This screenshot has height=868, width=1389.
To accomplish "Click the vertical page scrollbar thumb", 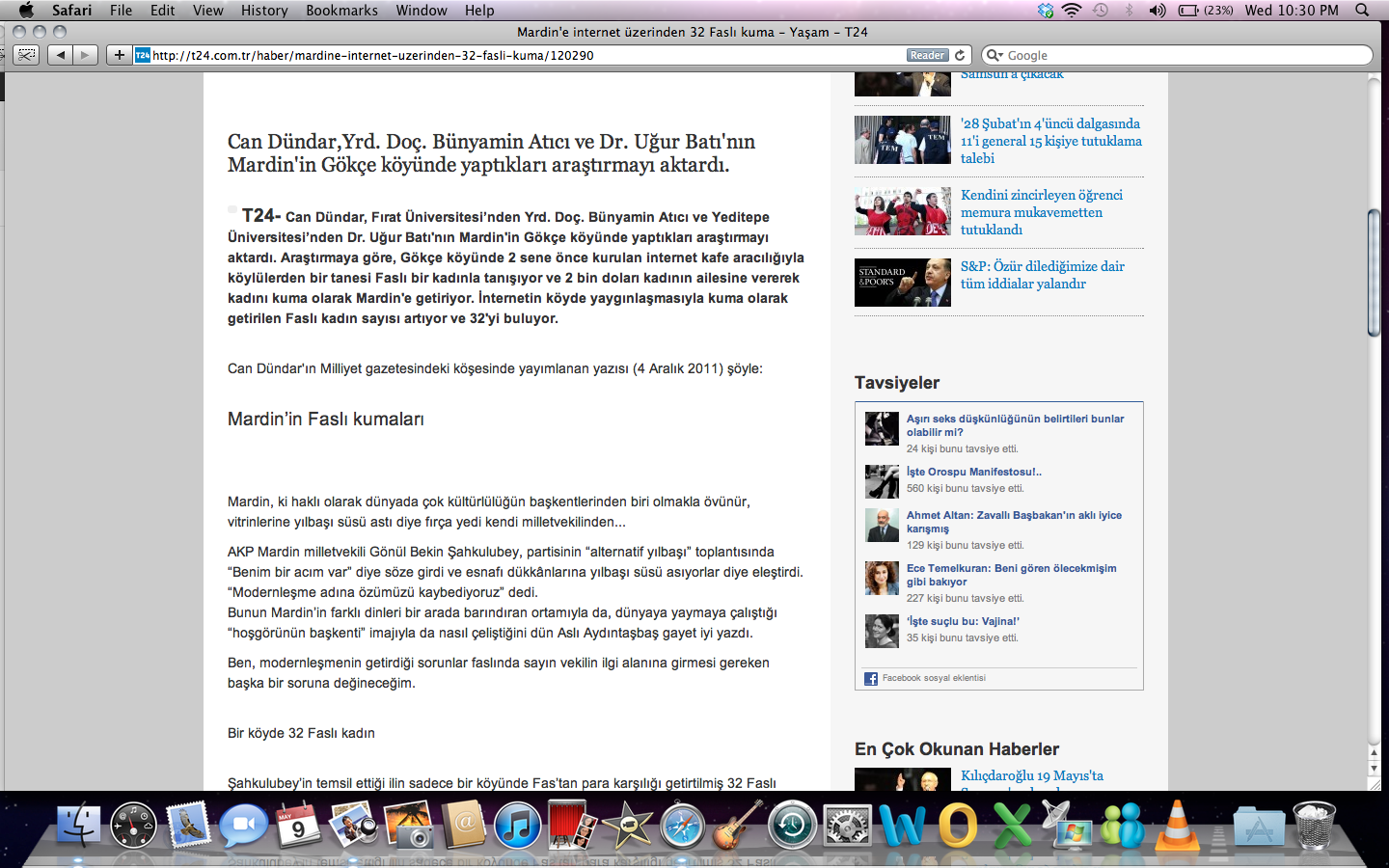I will point(1374,272).
